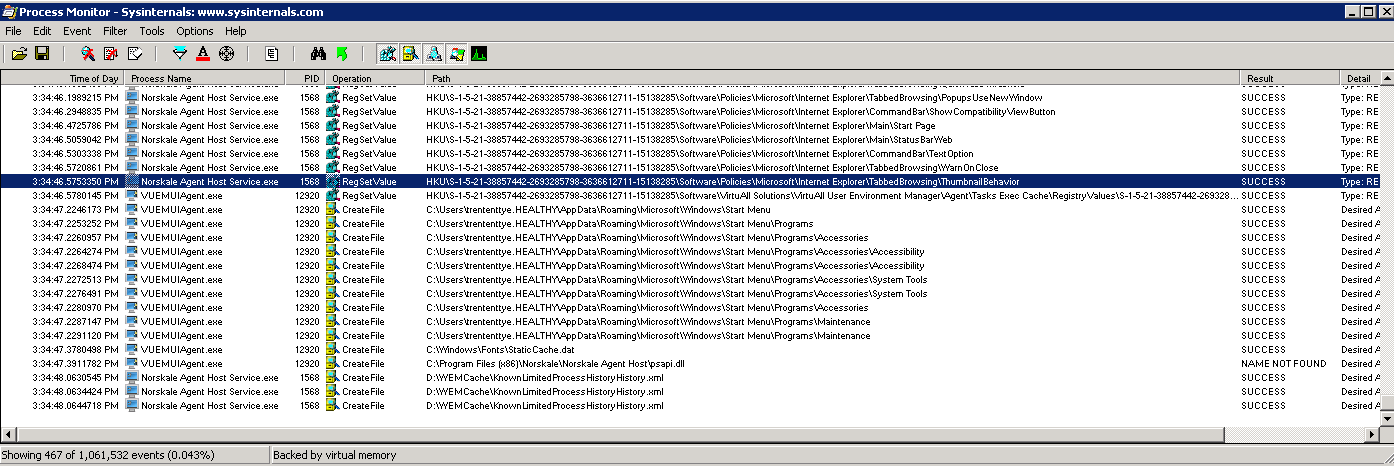
Task: Click the vertical scrollbar down arrow
Action: tap(1386, 417)
